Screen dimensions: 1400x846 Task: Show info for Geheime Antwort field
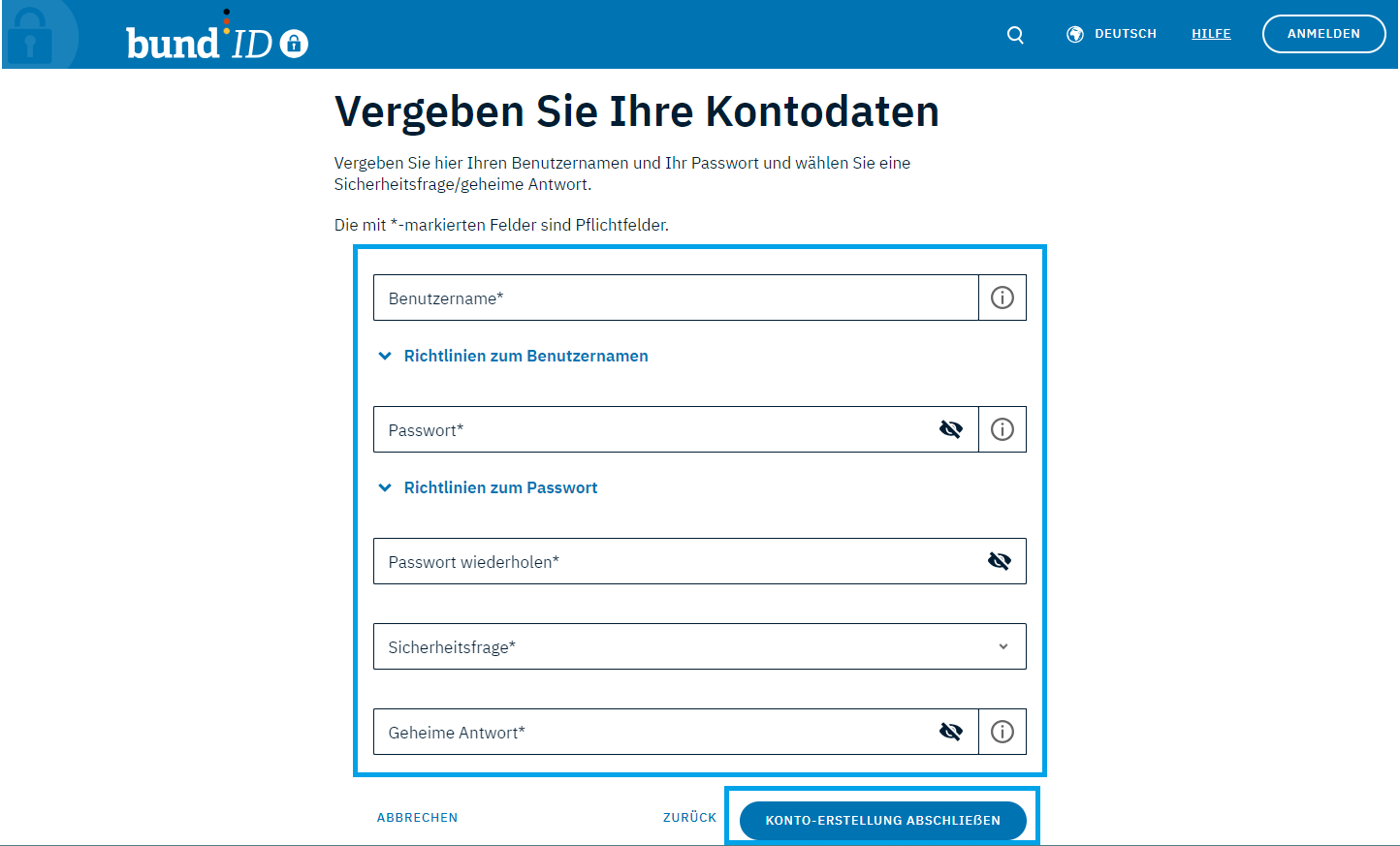(1002, 732)
